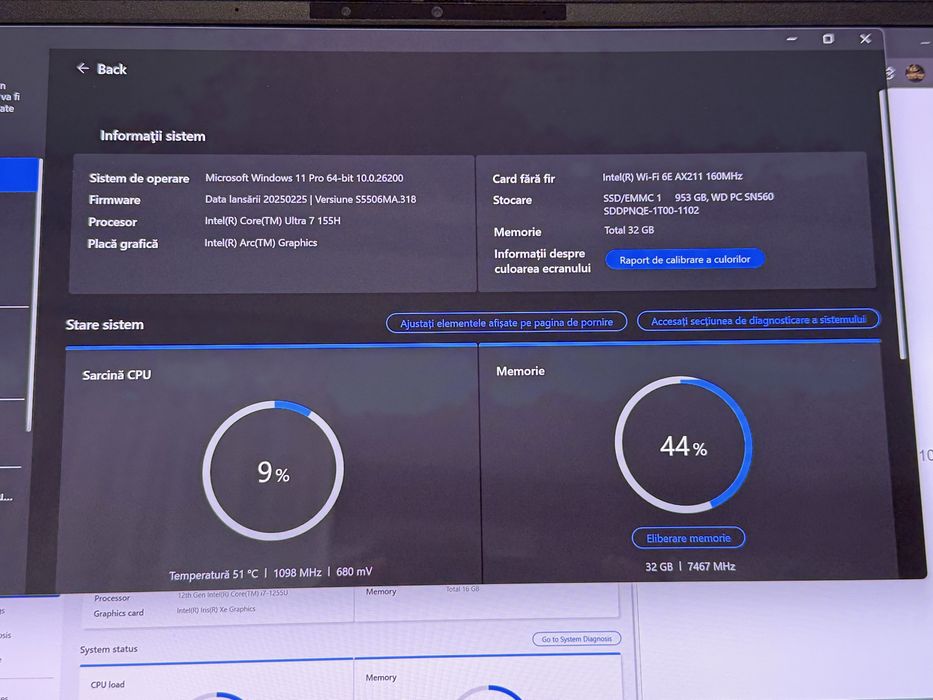Click storage value '953 GB, WD PC SN560'
The image size is (933, 700).
click(724, 197)
